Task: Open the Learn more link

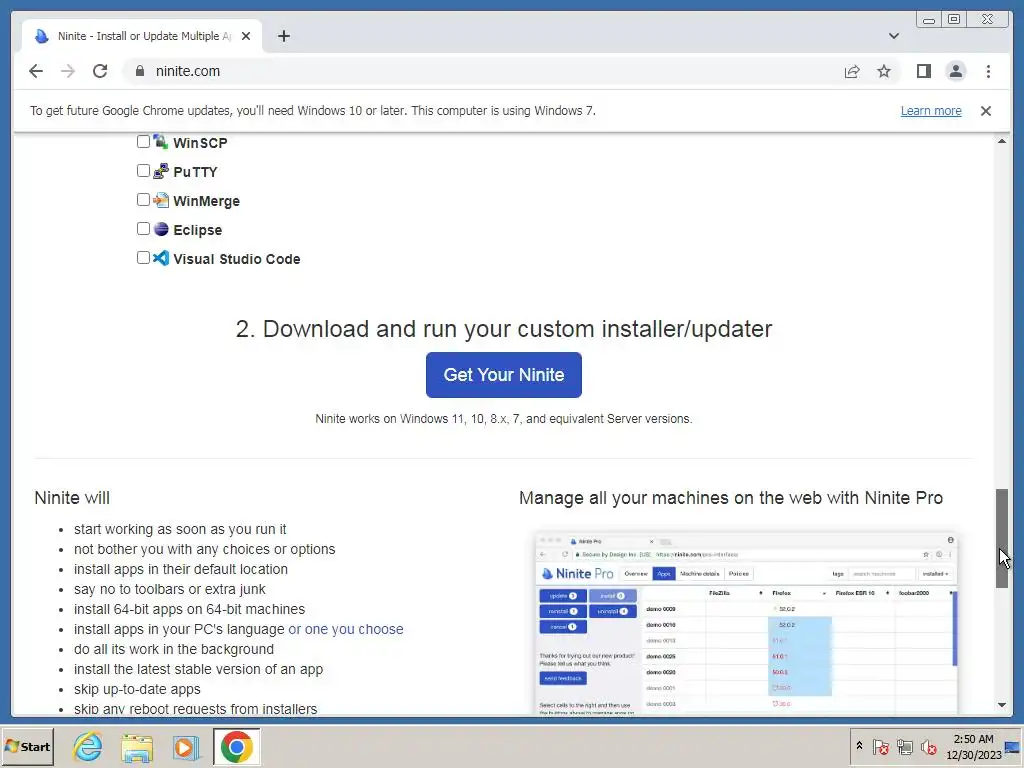Action: tap(931, 111)
